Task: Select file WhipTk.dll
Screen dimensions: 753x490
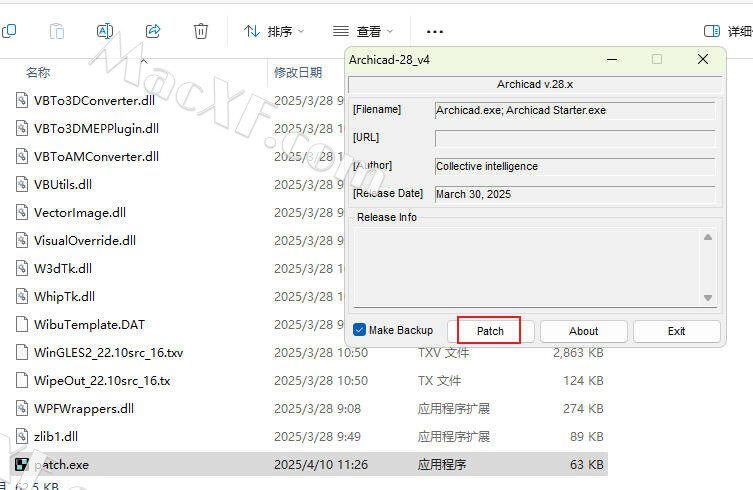Action: click(x=64, y=296)
